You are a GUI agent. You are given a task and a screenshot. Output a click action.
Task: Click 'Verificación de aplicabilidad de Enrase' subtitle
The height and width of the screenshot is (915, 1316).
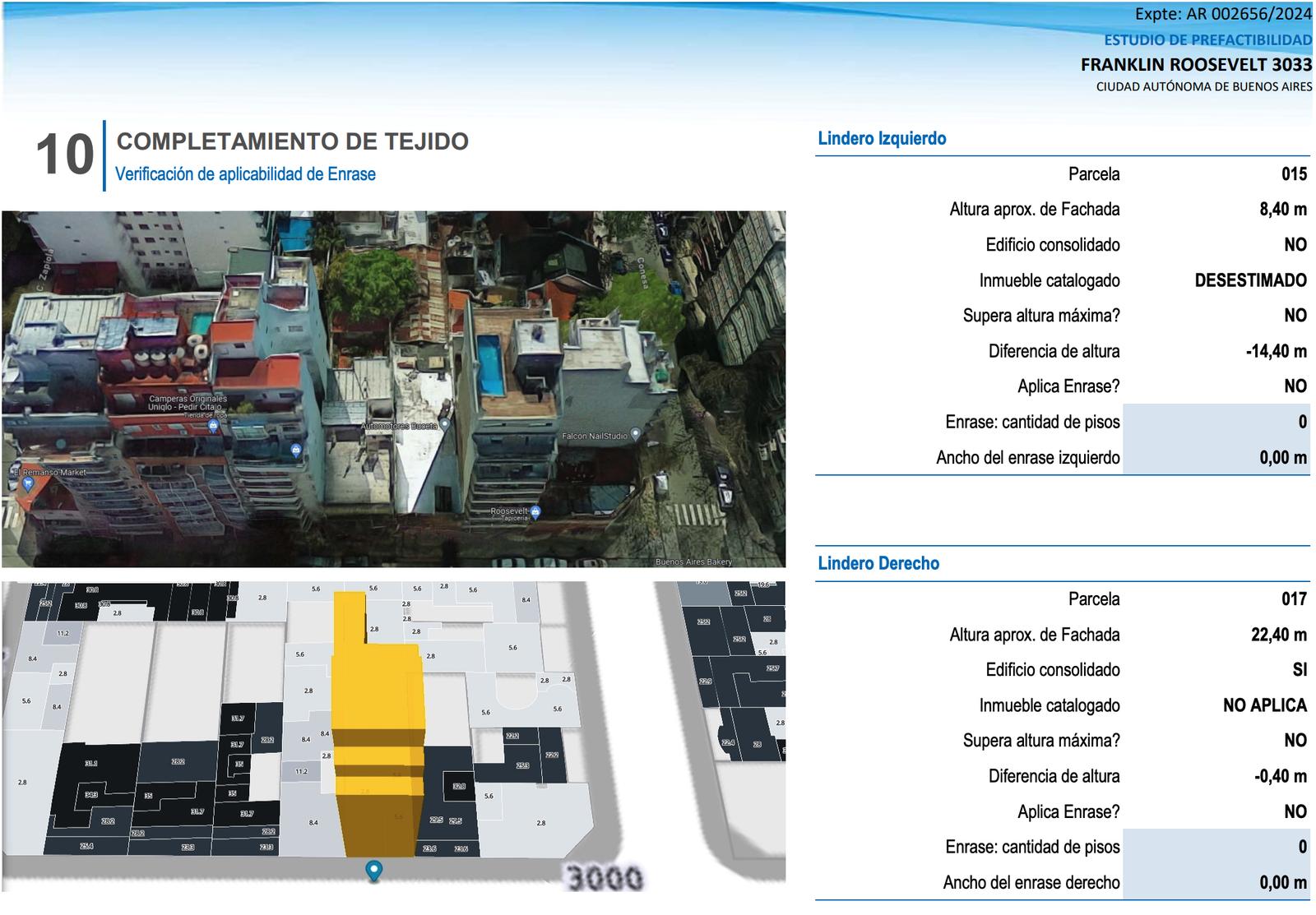pyautogui.click(x=245, y=174)
